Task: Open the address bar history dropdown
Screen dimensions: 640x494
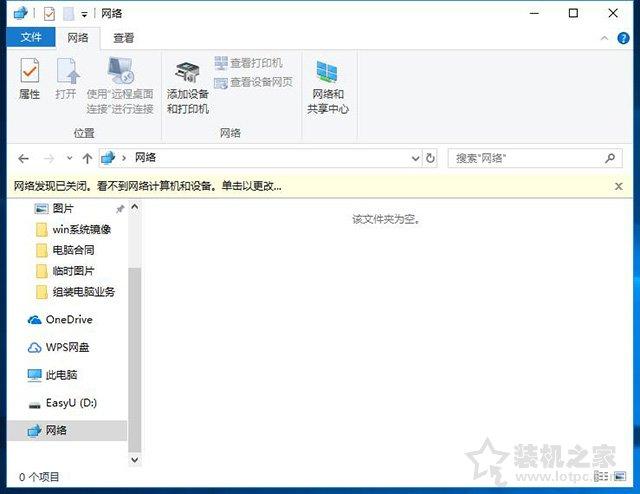Action: pyautogui.click(x=416, y=158)
